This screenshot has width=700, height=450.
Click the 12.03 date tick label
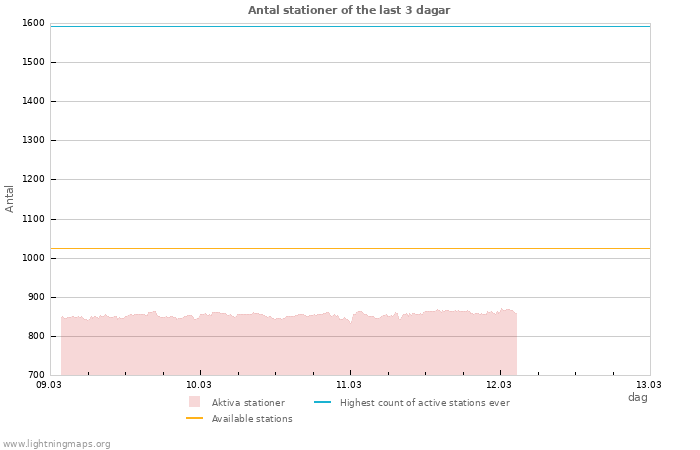coord(499,384)
